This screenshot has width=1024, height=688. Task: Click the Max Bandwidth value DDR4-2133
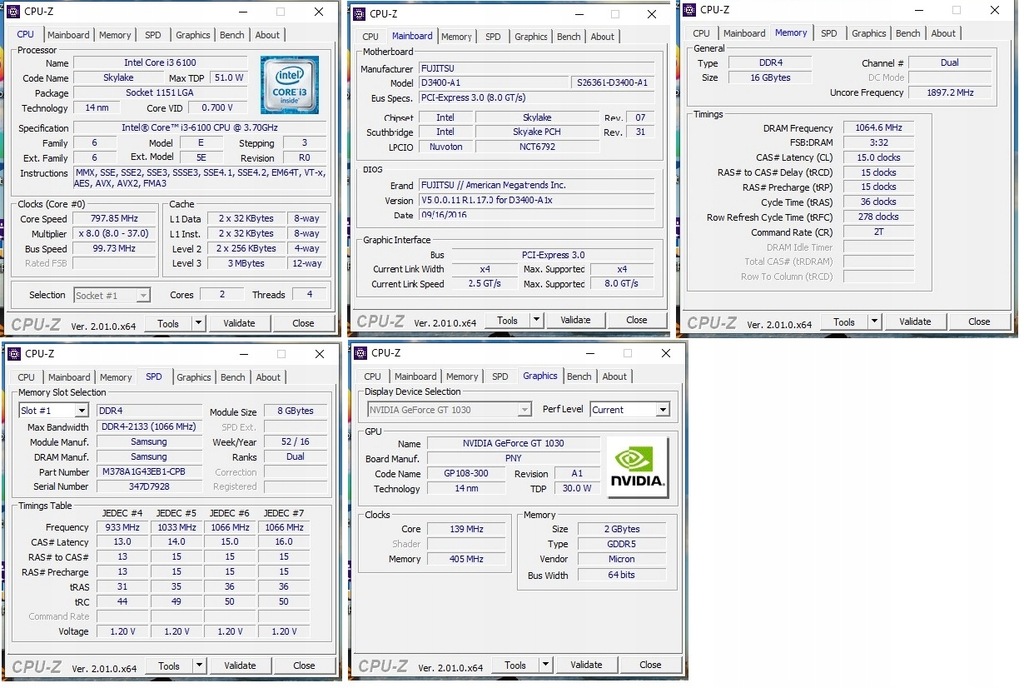tap(150, 426)
